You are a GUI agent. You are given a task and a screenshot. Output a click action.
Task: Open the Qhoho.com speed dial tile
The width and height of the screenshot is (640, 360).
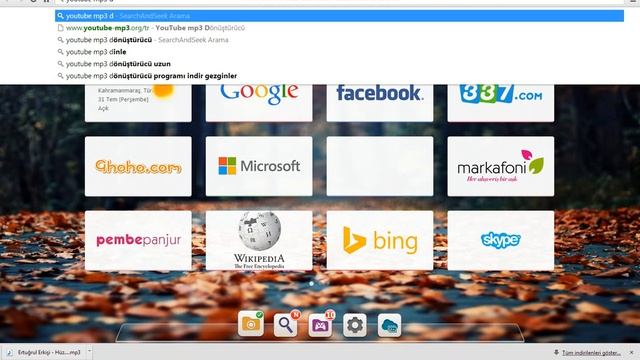pos(138,166)
